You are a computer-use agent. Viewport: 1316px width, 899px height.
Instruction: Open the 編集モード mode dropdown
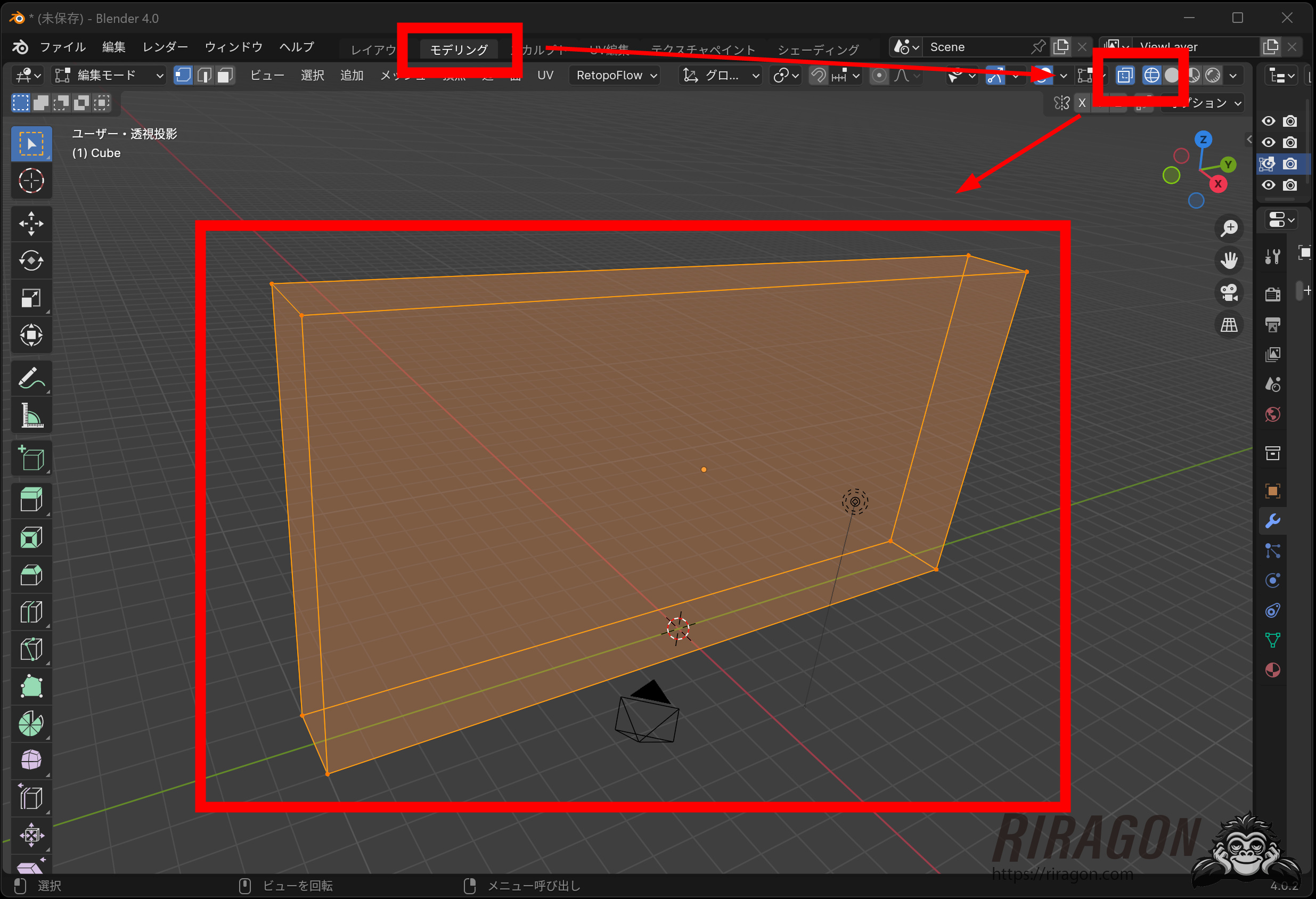pyautogui.click(x=109, y=75)
